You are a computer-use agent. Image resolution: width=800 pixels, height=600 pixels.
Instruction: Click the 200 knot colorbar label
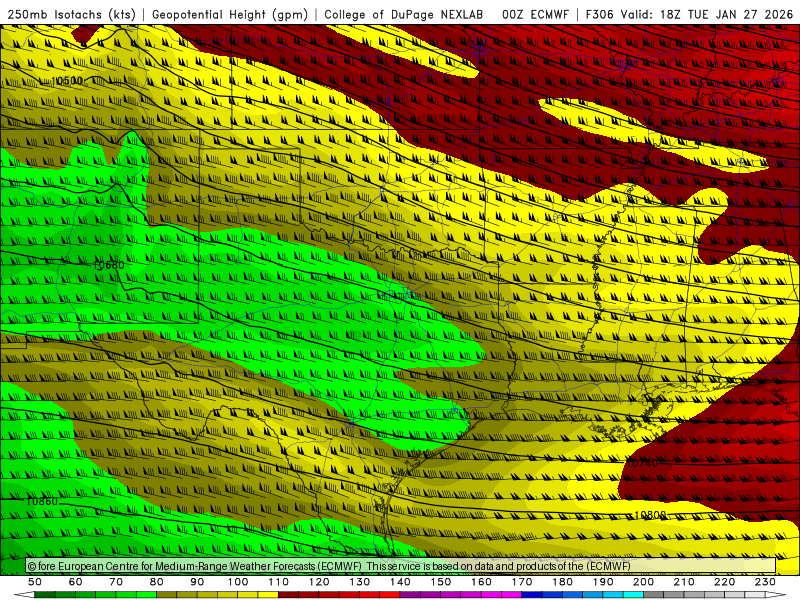point(644,582)
